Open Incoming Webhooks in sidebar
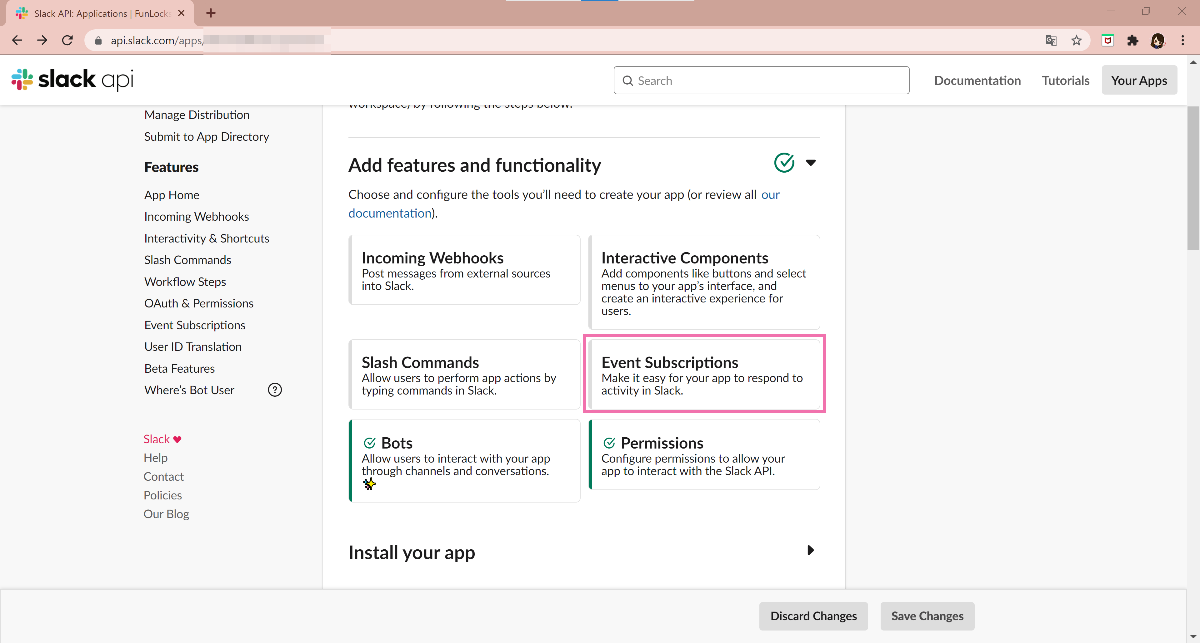The width and height of the screenshot is (1200, 643). coord(196,217)
